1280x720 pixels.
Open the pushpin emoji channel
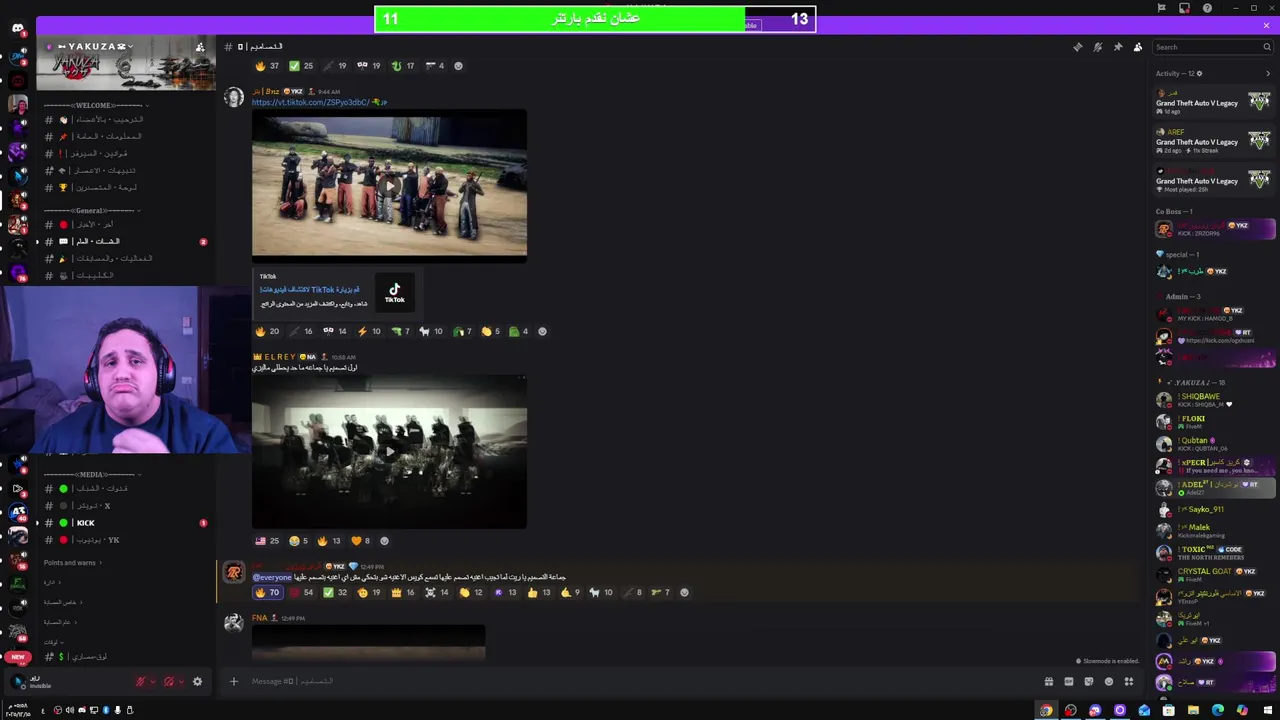(x=125, y=136)
